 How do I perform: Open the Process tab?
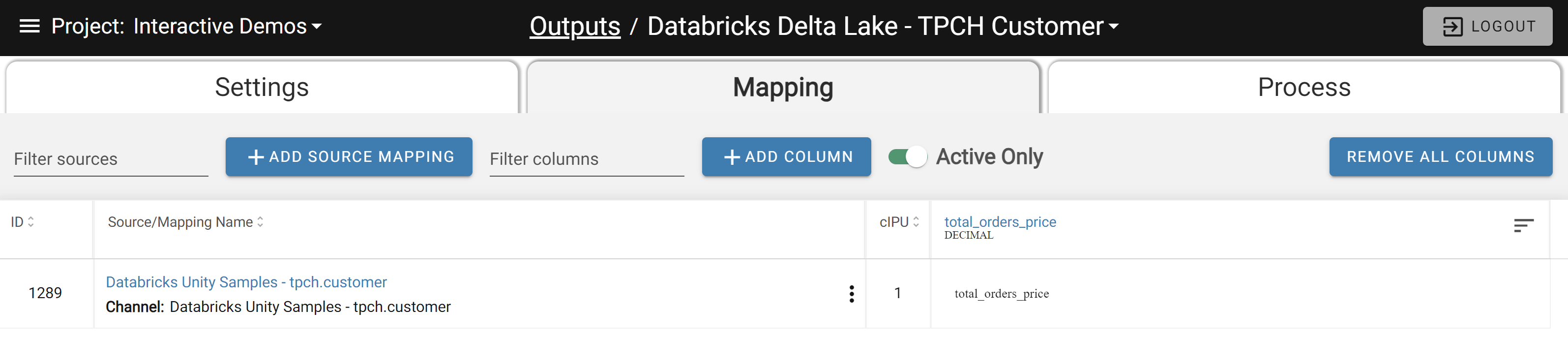pyautogui.click(x=1304, y=87)
